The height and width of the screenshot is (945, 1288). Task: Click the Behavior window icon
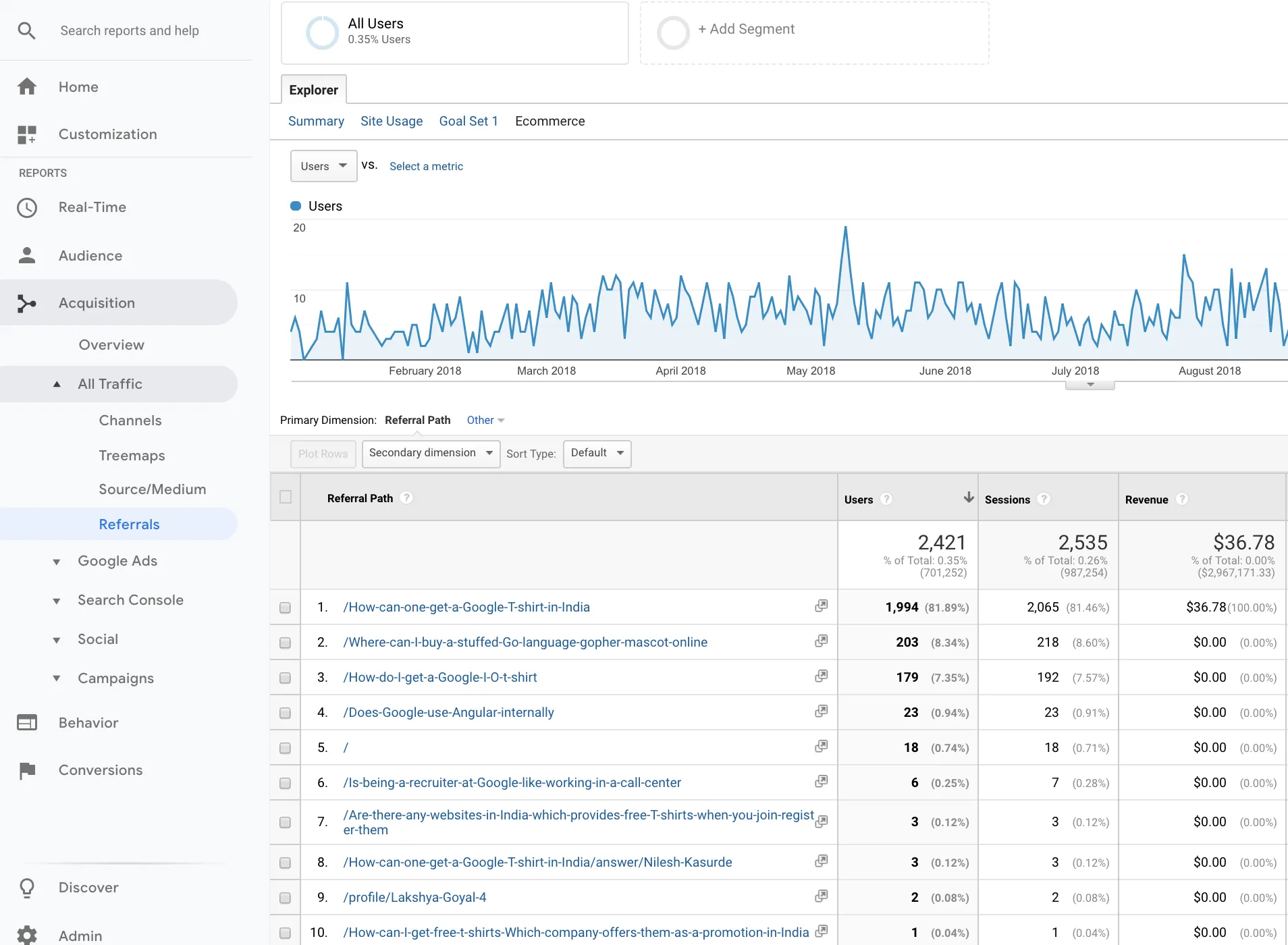click(27, 722)
